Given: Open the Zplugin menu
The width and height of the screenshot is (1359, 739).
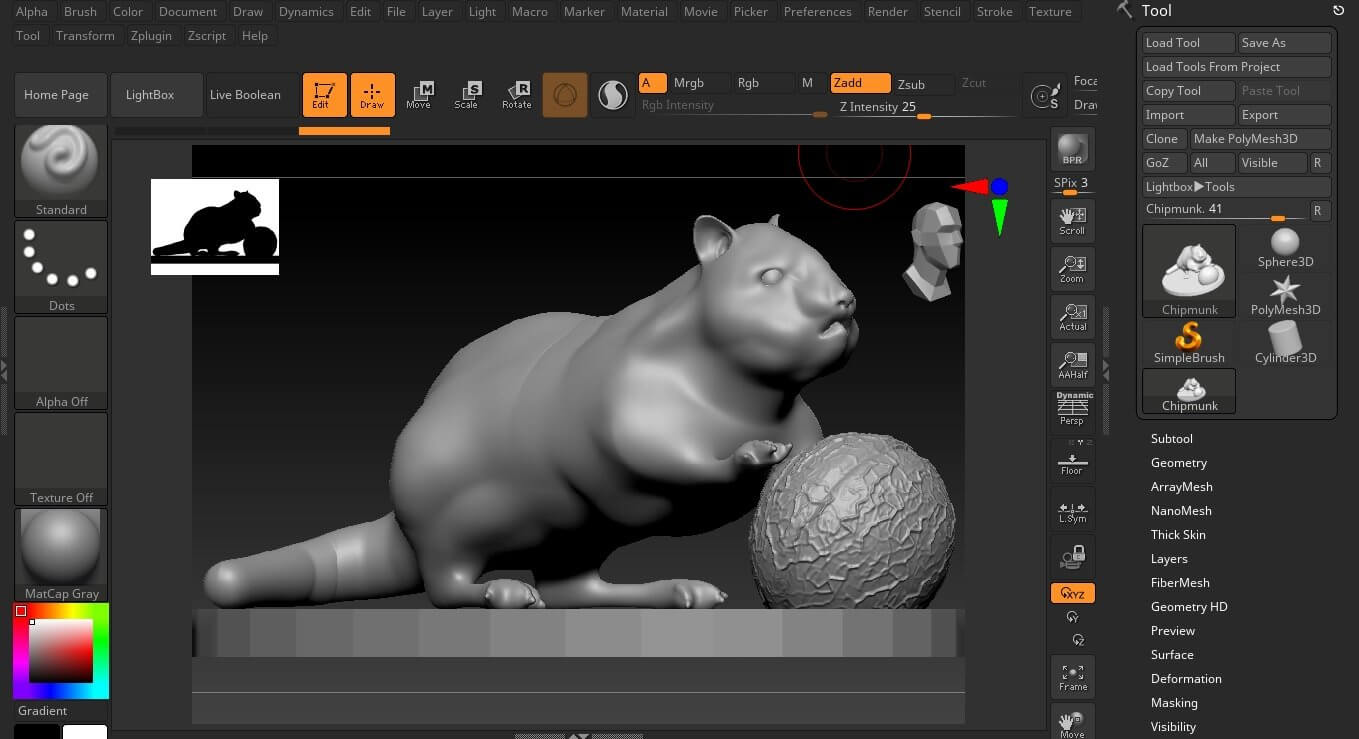Looking at the screenshot, I should 151,36.
